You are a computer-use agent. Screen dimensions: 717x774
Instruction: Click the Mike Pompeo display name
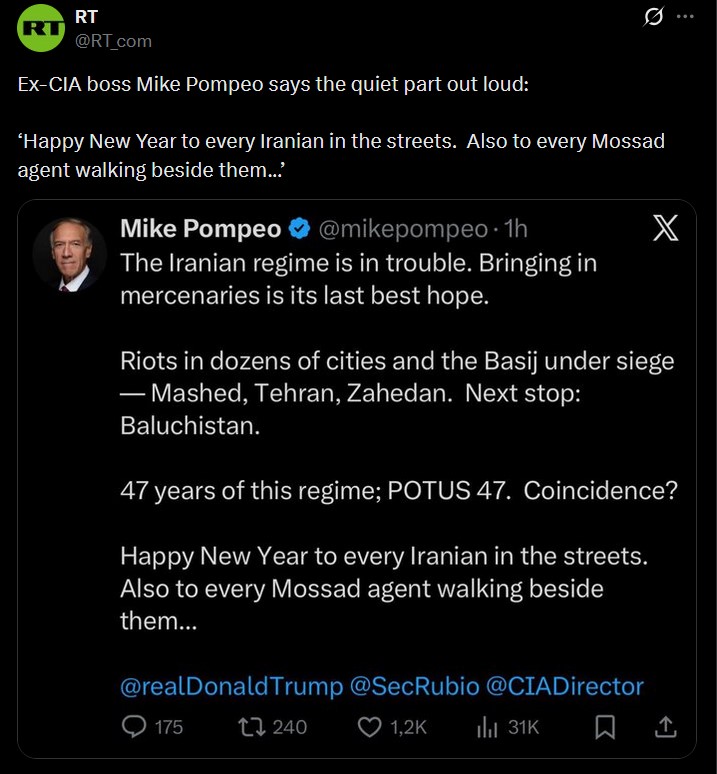(x=200, y=229)
